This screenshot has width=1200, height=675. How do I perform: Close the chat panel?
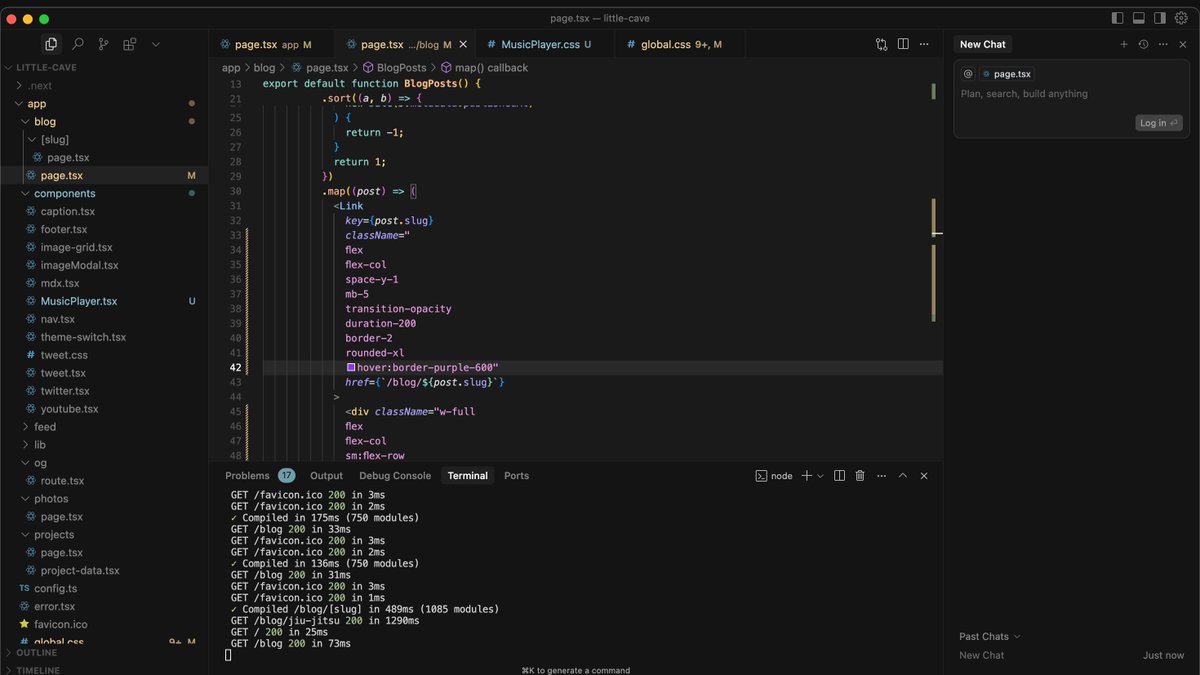pos(1181,44)
